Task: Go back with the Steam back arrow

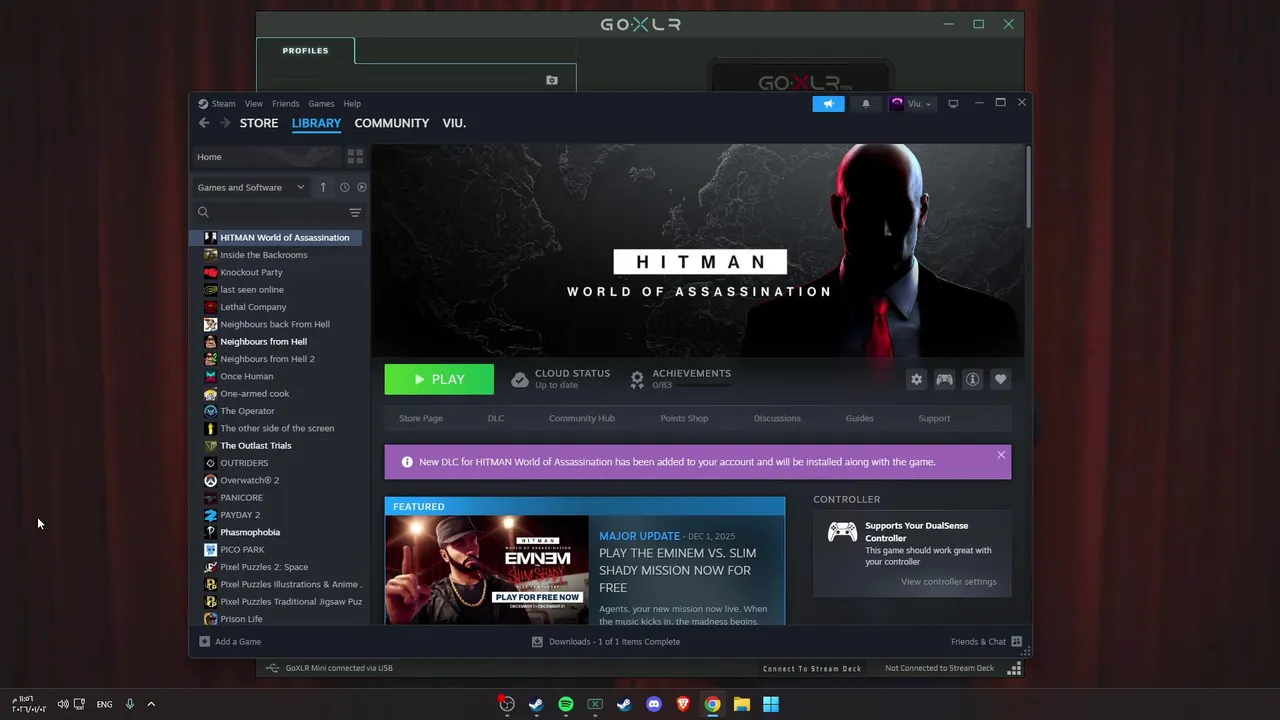Action: pos(204,123)
